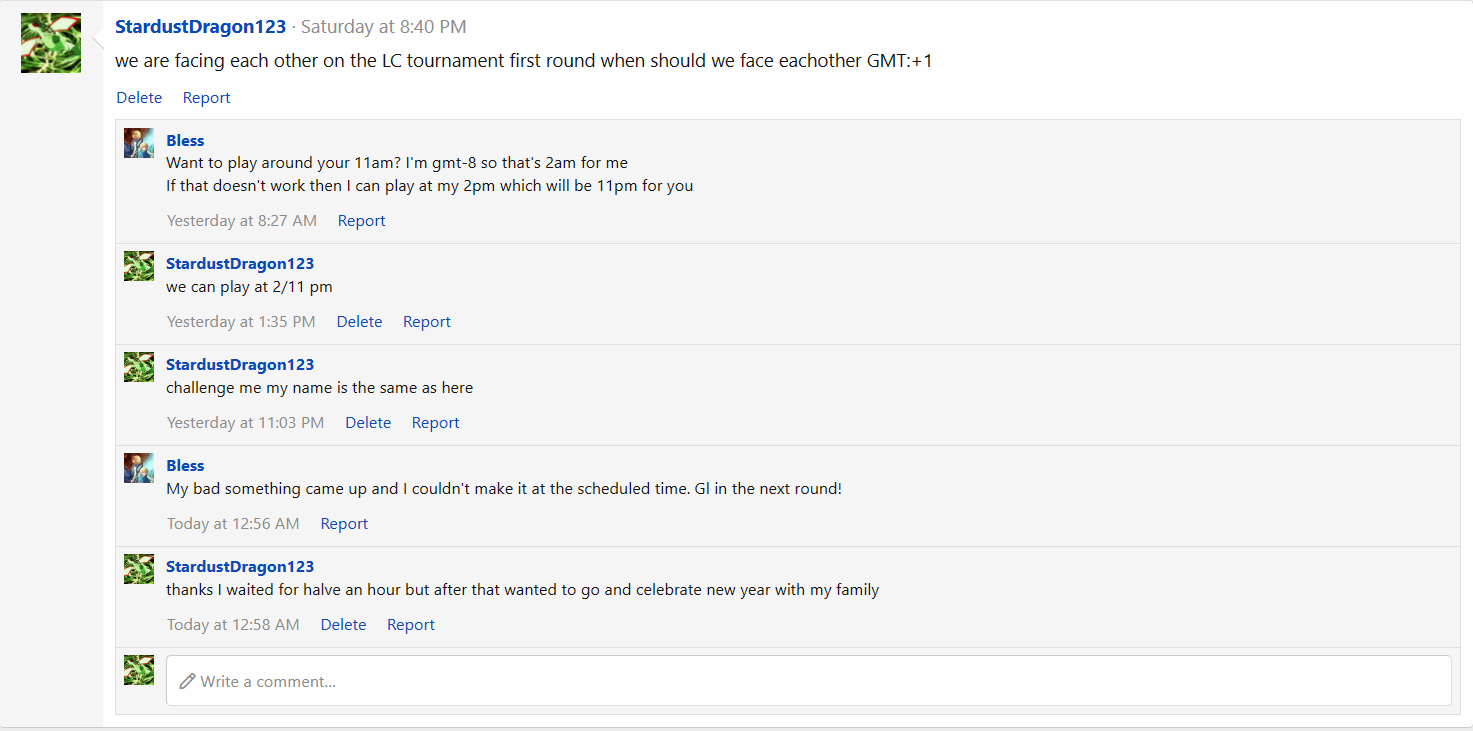
Task: Report Bless's comment from 8:27 AM
Action: pyautogui.click(x=361, y=221)
